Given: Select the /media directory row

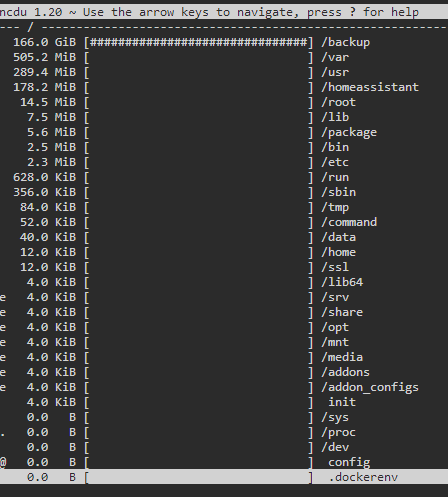Looking at the screenshot, I should tap(224, 357).
